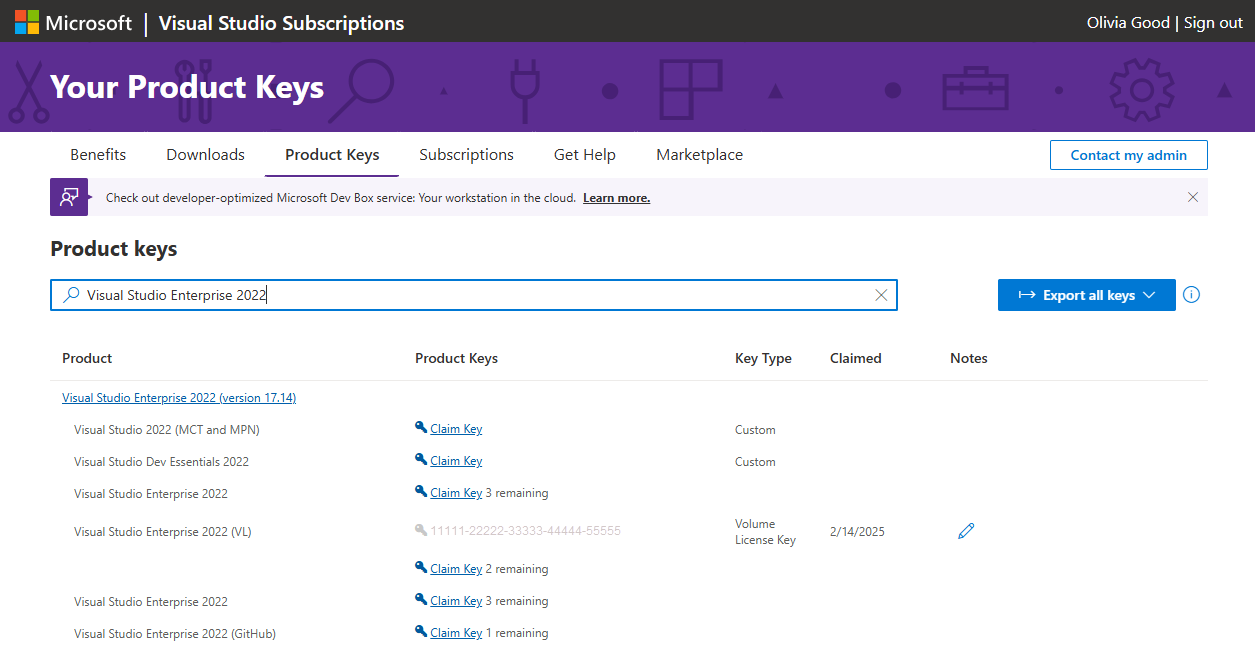Click the Sign out link

tap(1213, 23)
